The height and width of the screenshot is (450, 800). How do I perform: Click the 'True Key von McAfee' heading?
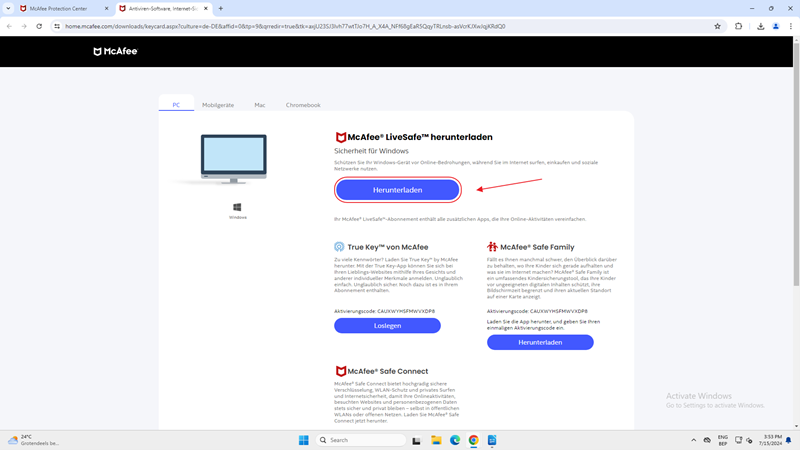pyautogui.click(x=388, y=247)
